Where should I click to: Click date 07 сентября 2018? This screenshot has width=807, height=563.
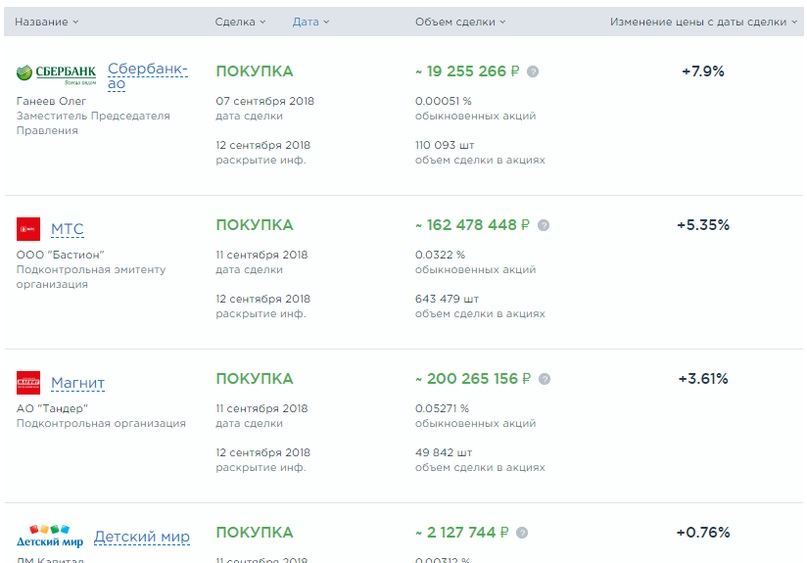(265, 101)
